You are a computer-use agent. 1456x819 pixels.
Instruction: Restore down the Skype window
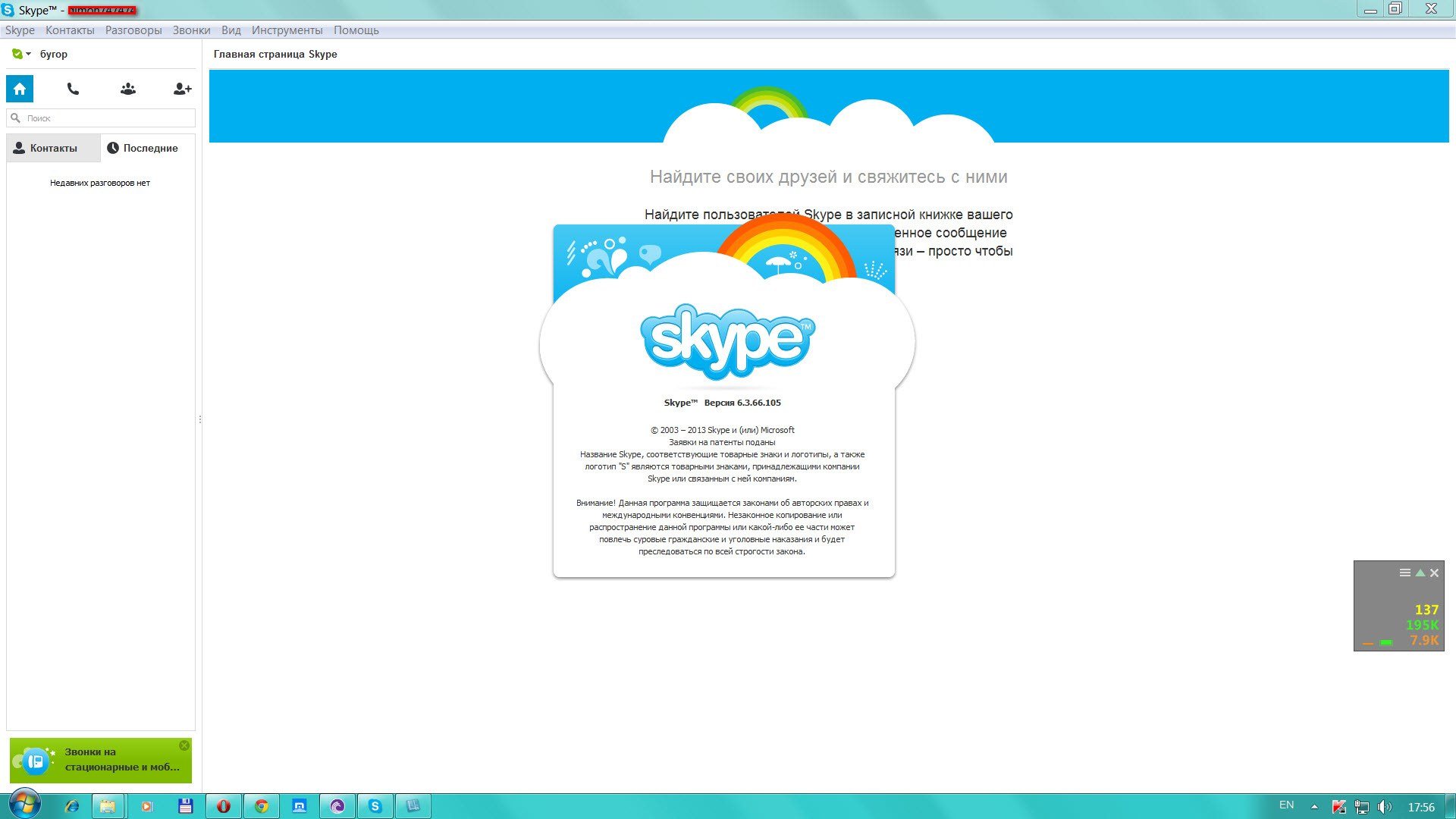coord(1395,9)
